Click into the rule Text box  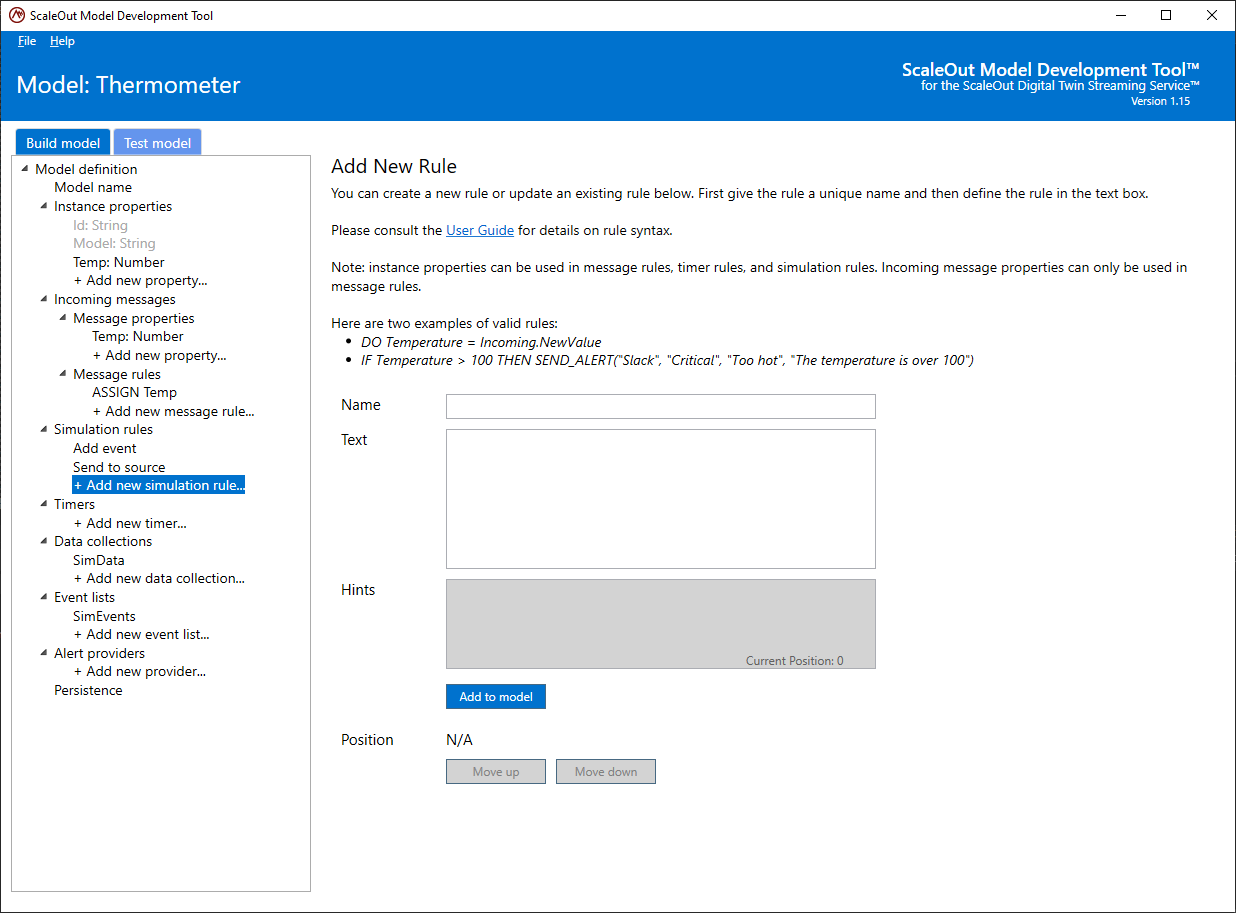tap(661, 499)
